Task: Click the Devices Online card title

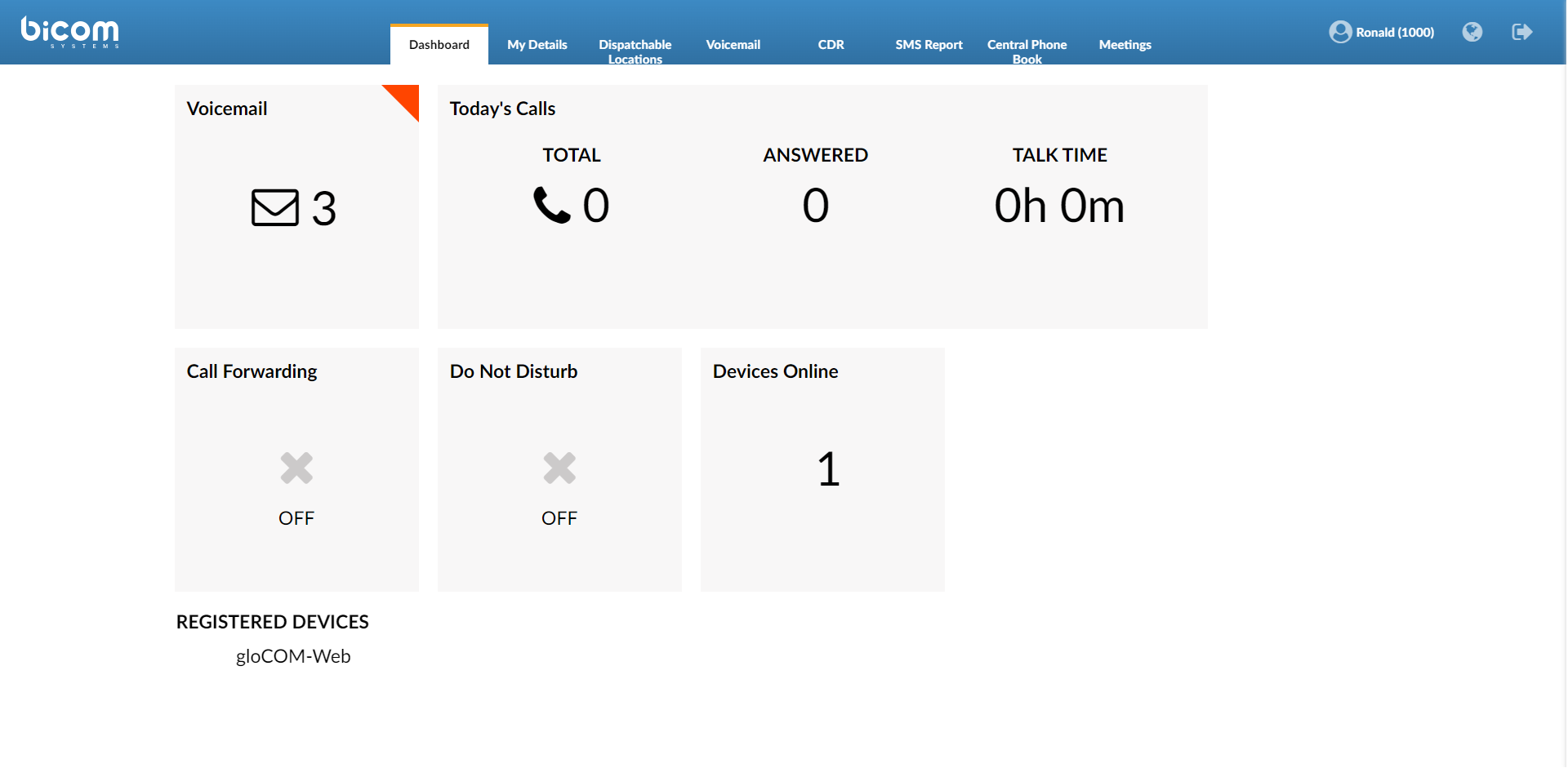Action: click(x=776, y=371)
